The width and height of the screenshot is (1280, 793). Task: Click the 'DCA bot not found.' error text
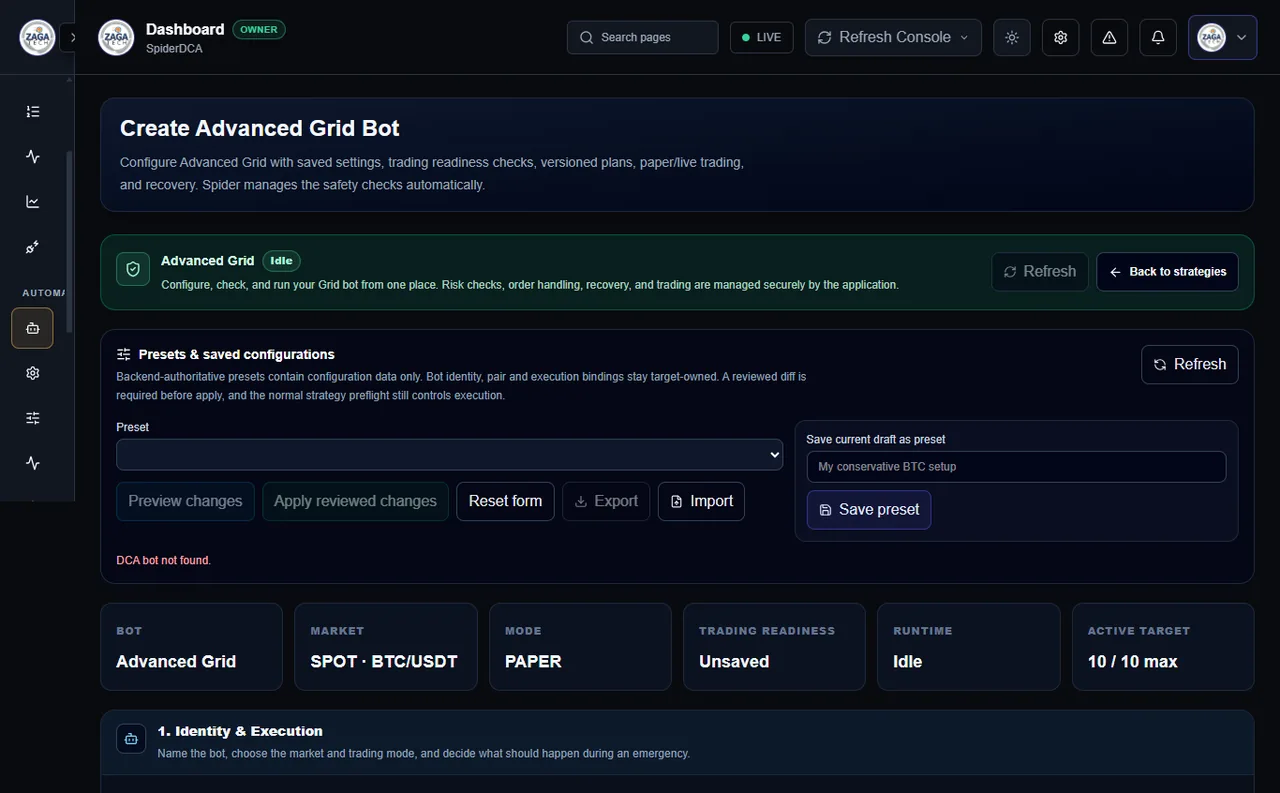tap(164, 560)
